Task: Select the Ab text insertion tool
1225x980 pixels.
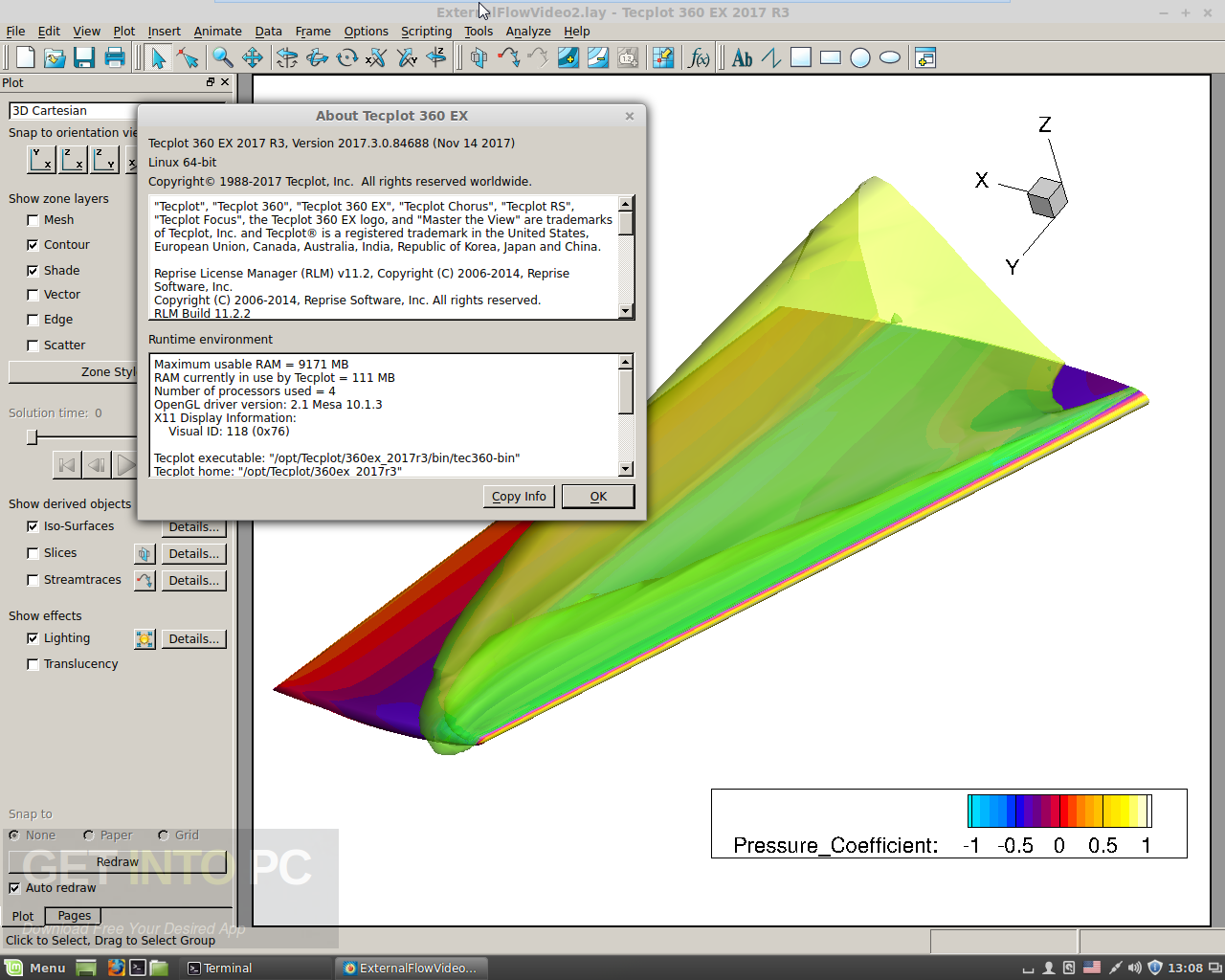Action: (742, 57)
